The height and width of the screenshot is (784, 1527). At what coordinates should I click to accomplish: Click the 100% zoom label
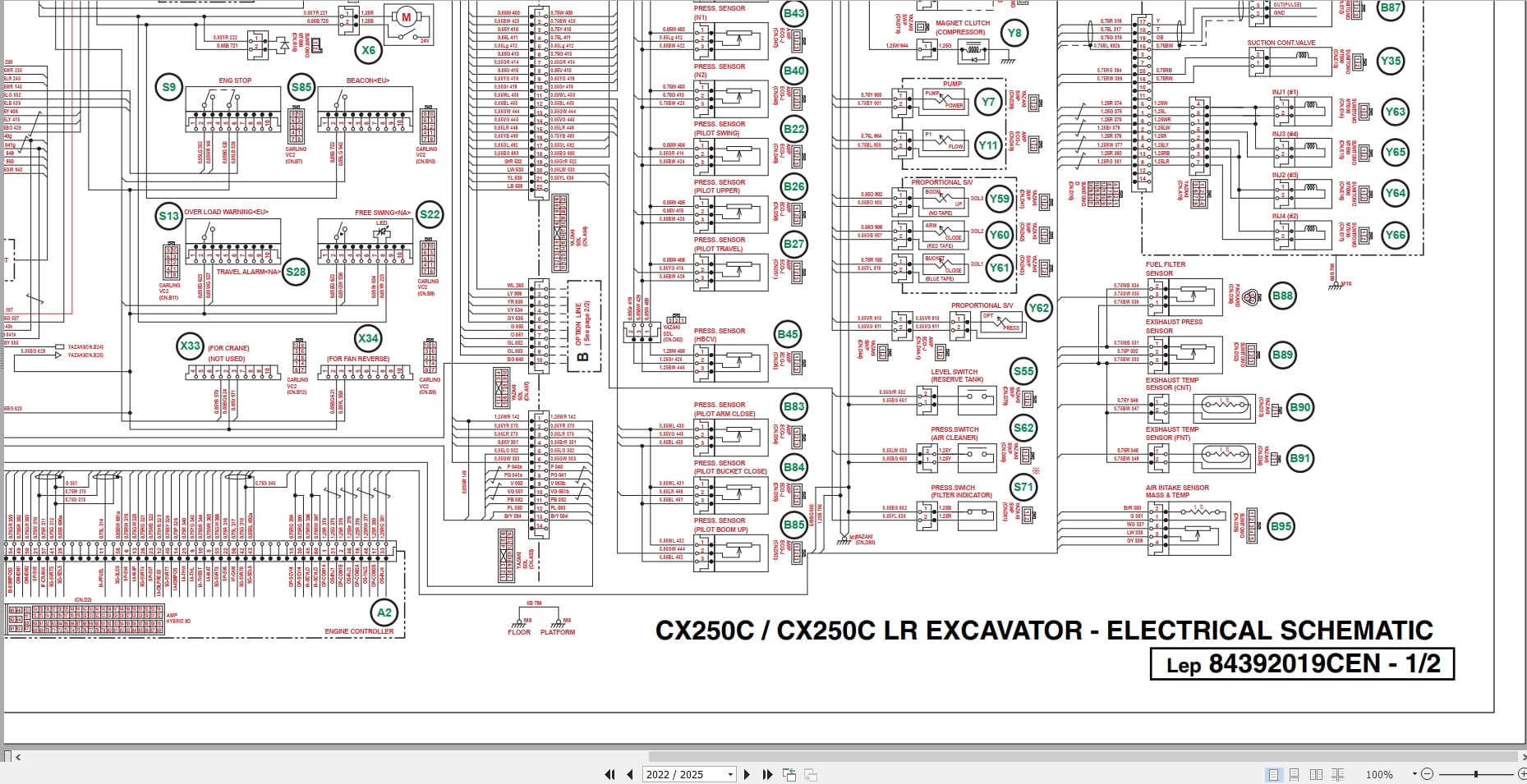click(x=1378, y=774)
